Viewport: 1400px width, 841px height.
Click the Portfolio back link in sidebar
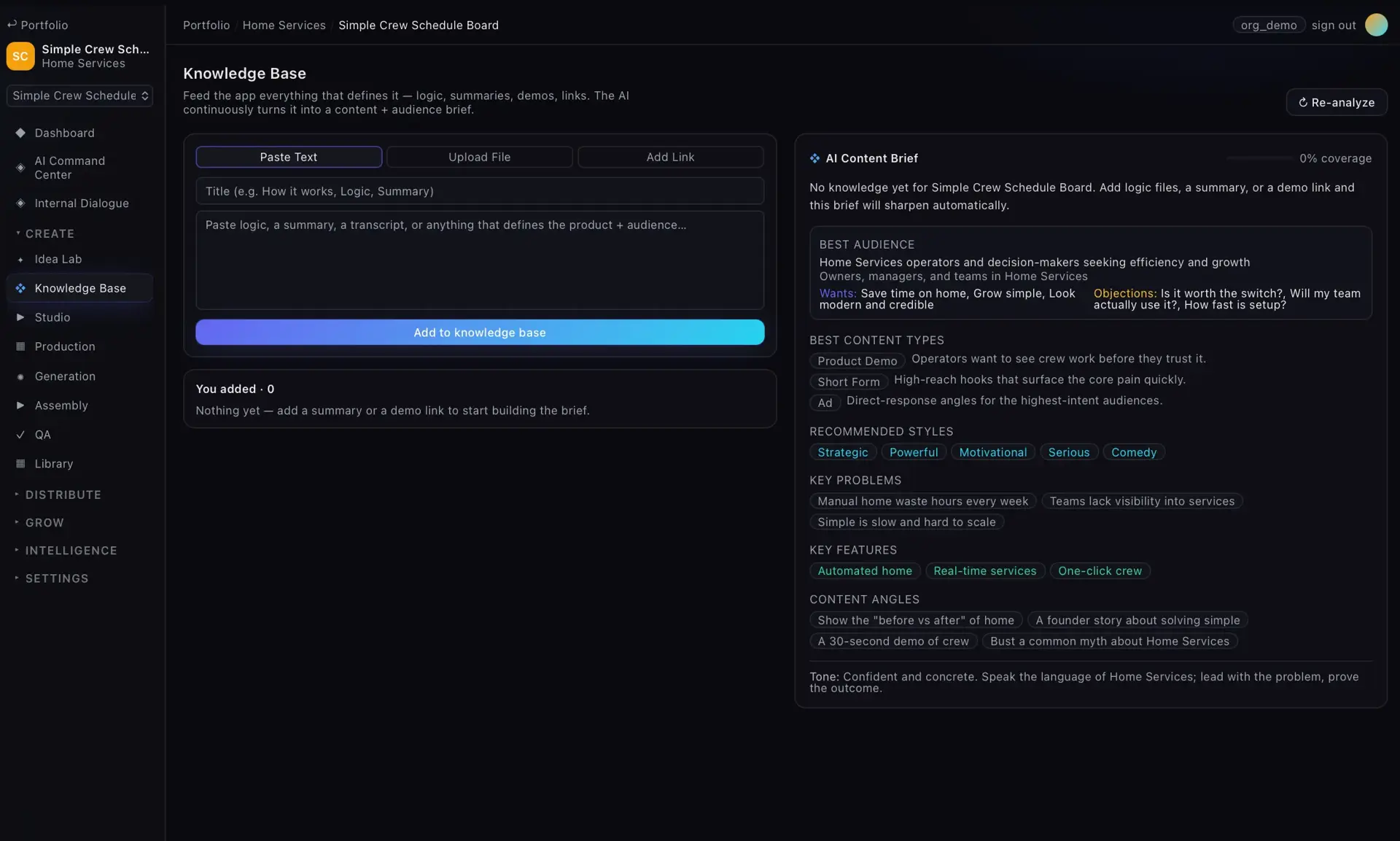click(x=38, y=25)
